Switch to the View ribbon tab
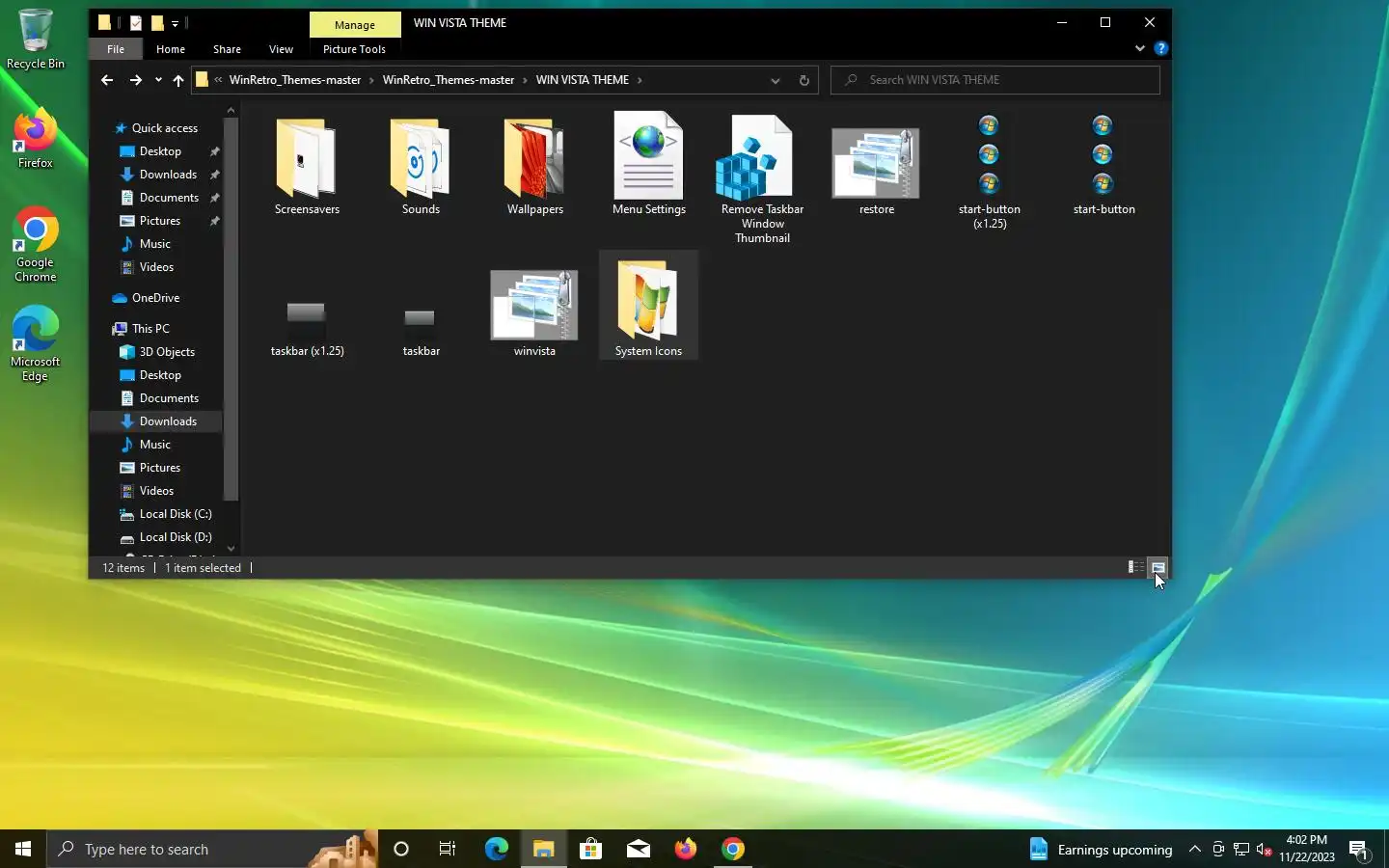This screenshot has height=868, width=1389. point(281,49)
